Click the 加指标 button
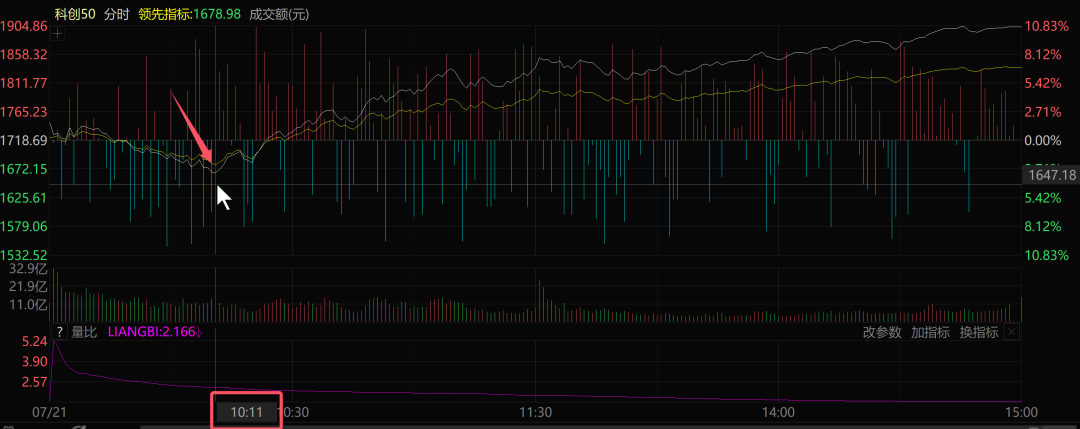The width and height of the screenshot is (1080, 429). [931, 333]
